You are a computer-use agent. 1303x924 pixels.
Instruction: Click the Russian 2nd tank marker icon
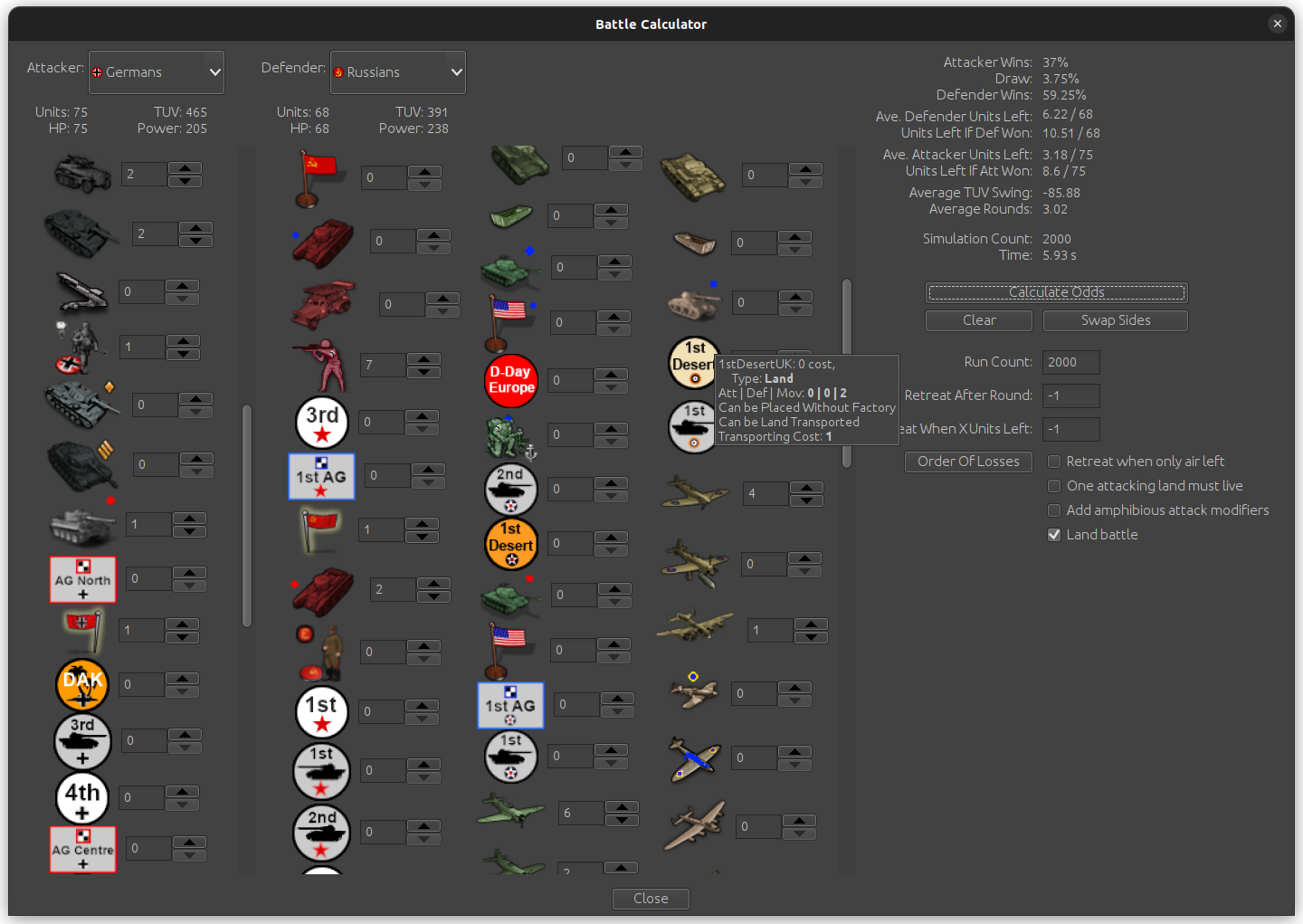(x=322, y=832)
